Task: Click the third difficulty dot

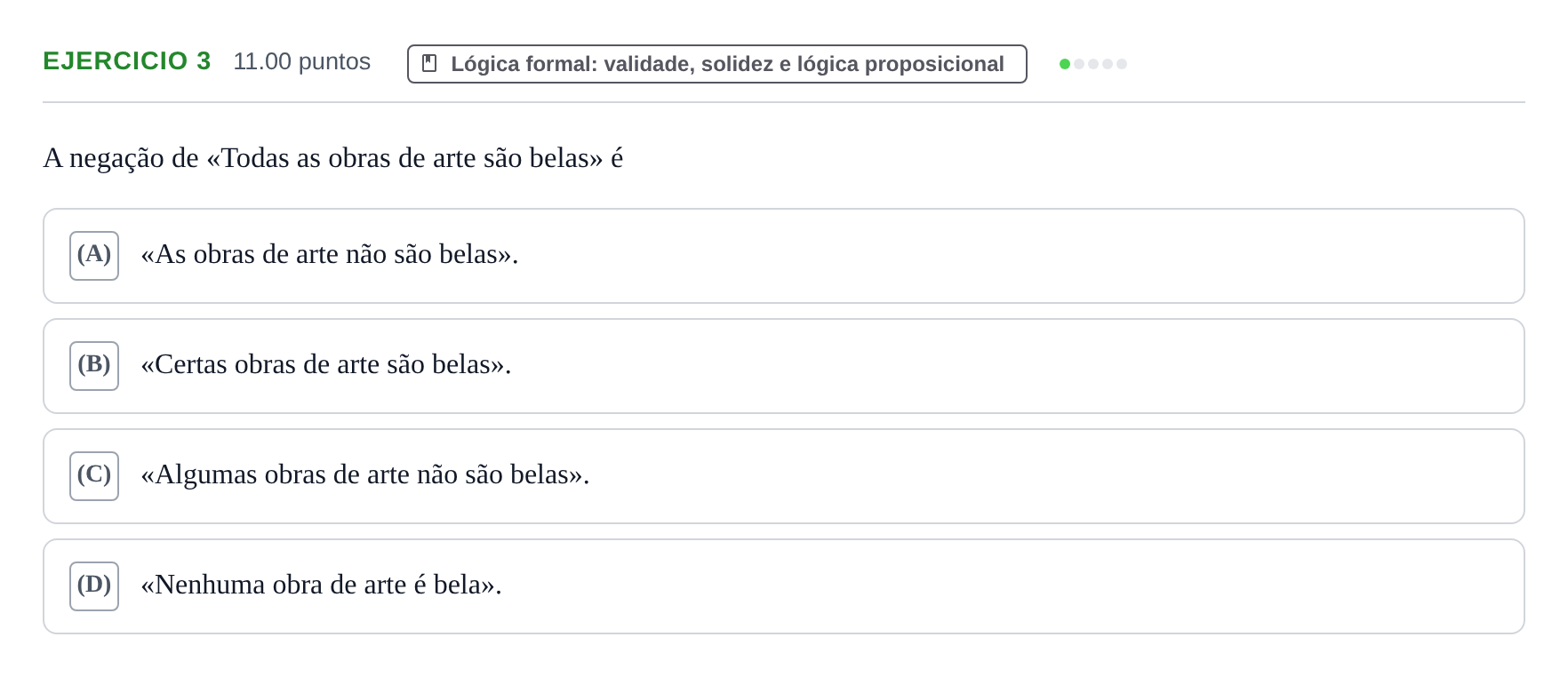Action: (1093, 64)
